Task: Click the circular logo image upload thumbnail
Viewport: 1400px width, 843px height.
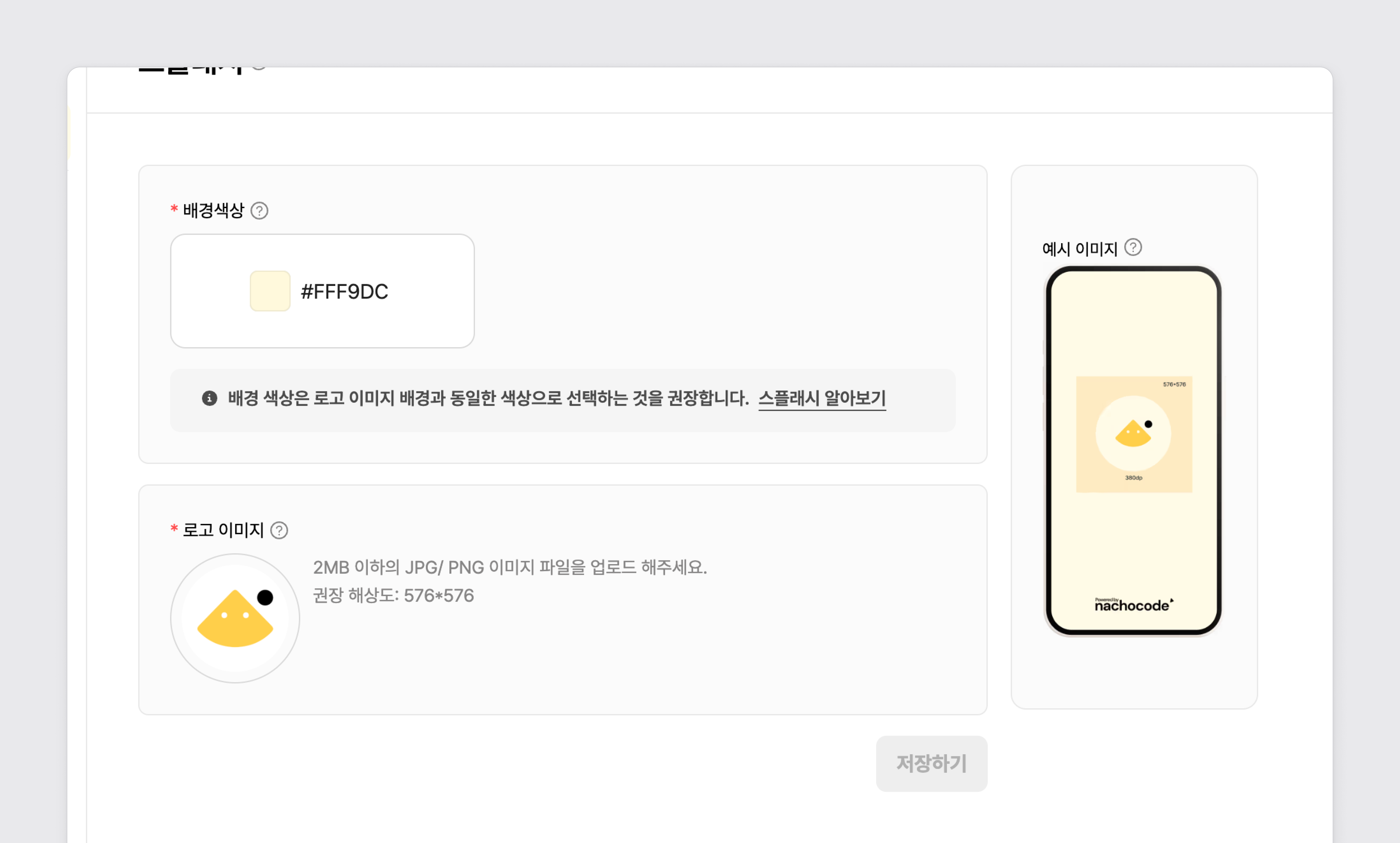Action: pos(235,618)
